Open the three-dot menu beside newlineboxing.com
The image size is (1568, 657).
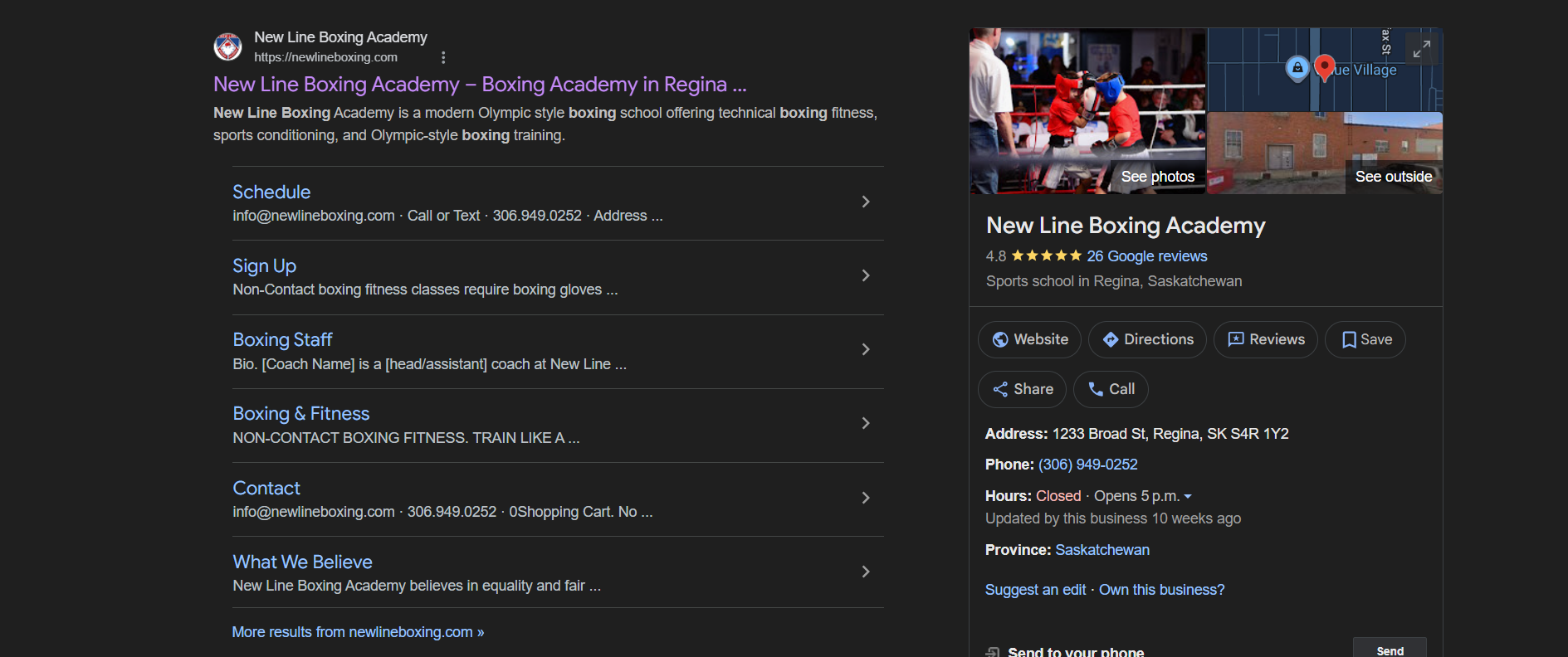coord(443,57)
